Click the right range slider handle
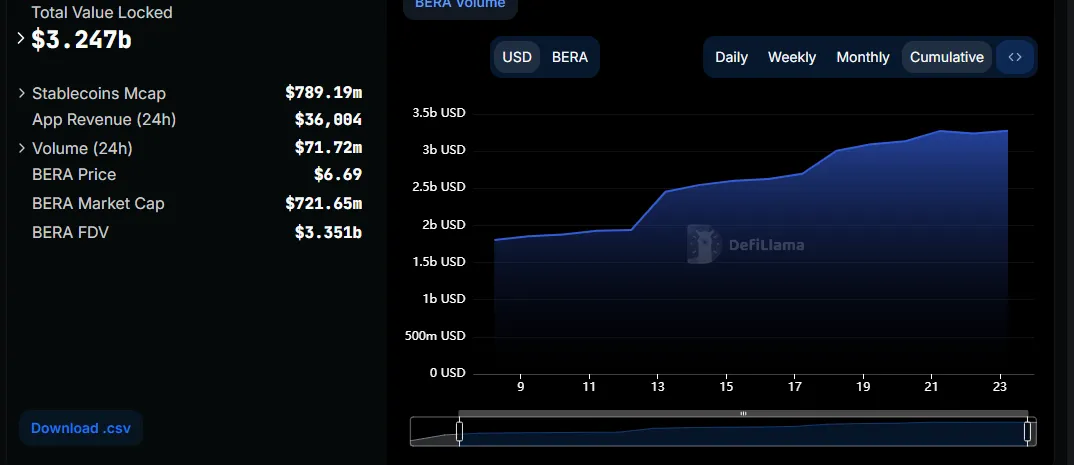1074x465 pixels. click(1027, 431)
